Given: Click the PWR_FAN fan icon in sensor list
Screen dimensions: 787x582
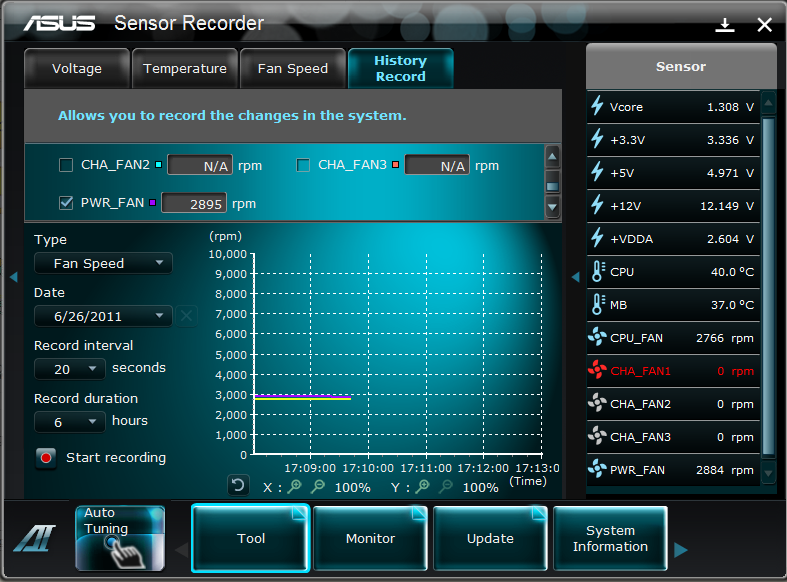Looking at the screenshot, I should click(597, 469).
